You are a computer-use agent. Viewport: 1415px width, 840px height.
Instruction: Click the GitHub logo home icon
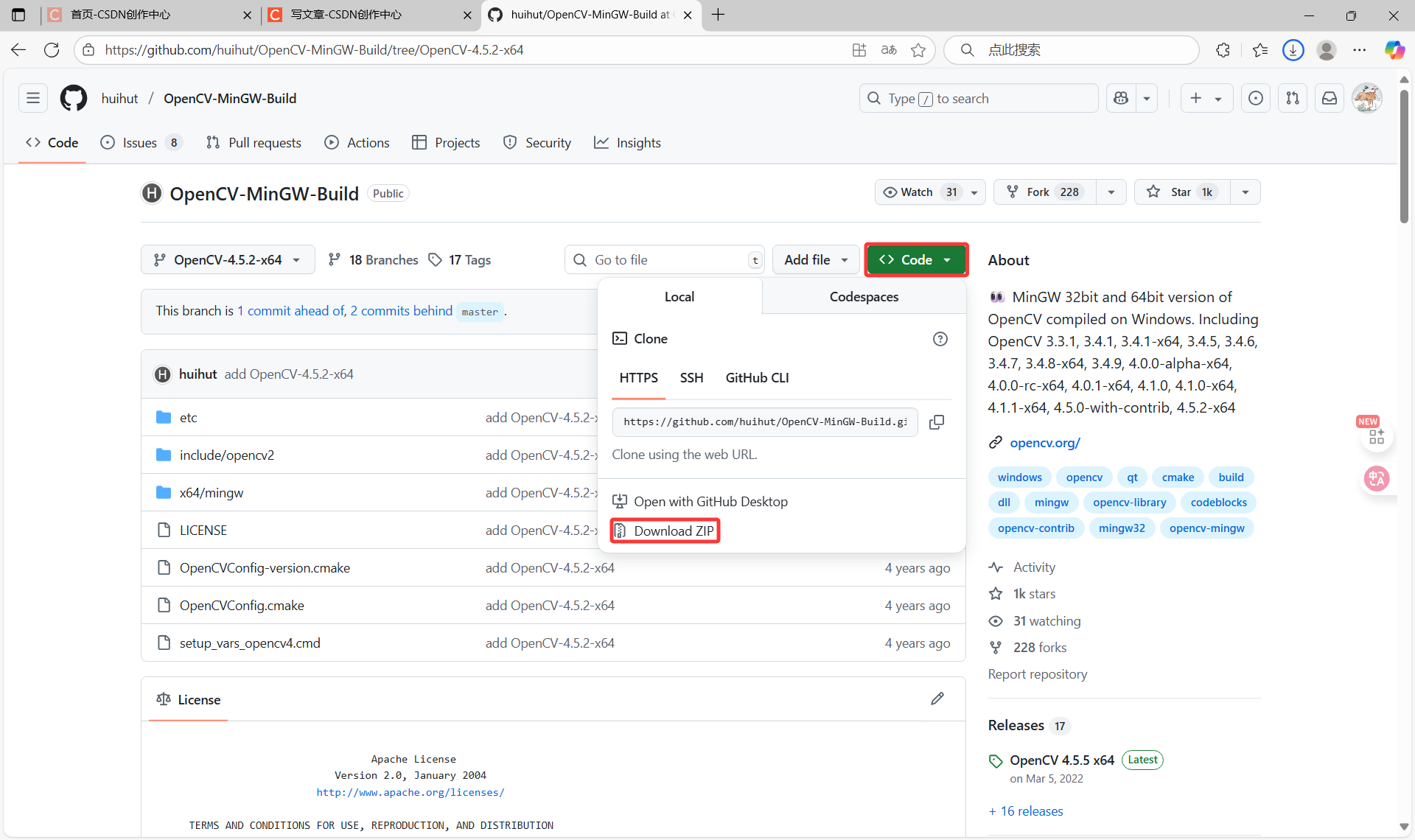pos(73,98)
